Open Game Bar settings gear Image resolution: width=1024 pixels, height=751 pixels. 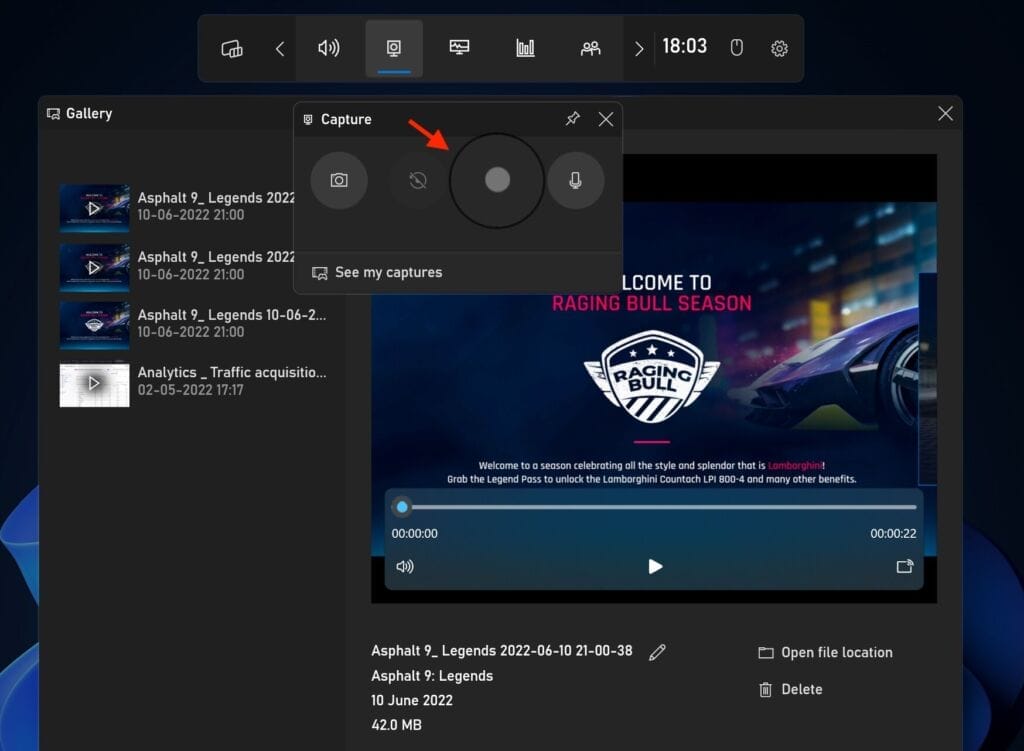(779, 48)
